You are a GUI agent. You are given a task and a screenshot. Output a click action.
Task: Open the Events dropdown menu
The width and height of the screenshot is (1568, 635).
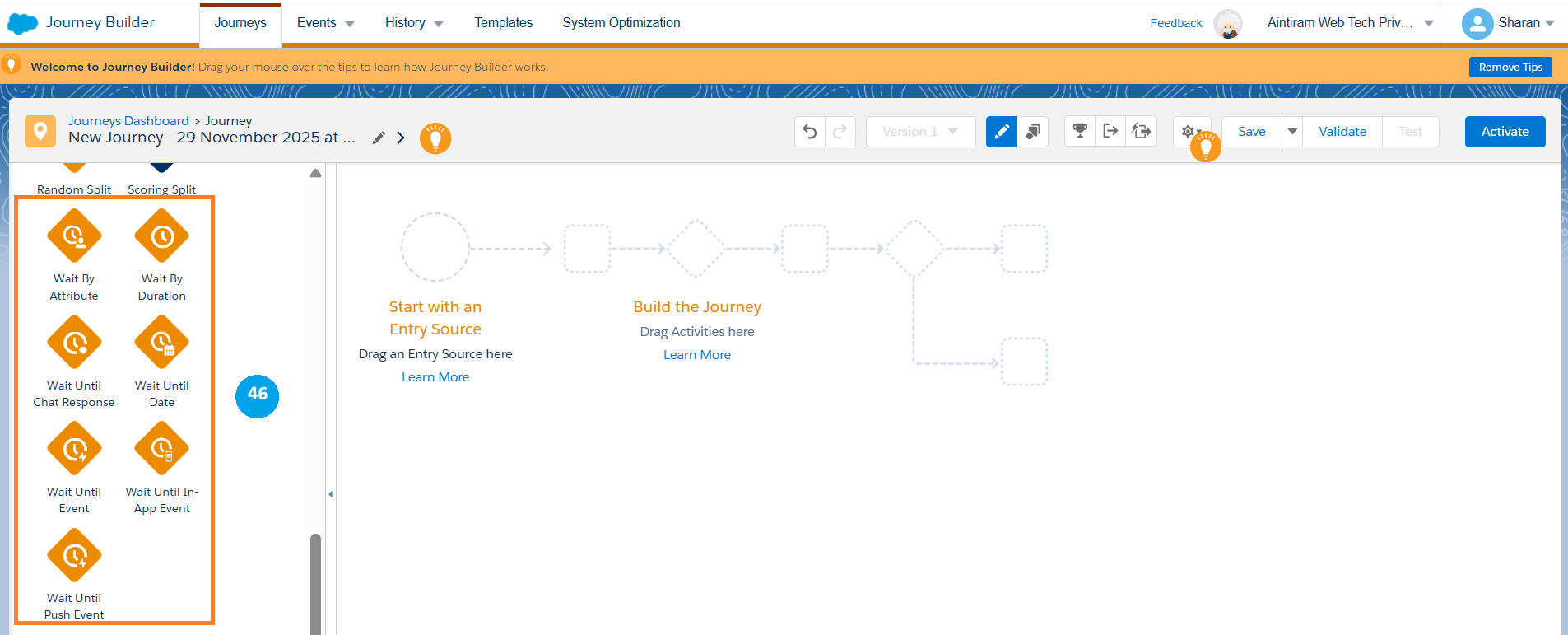pos(325,23)
